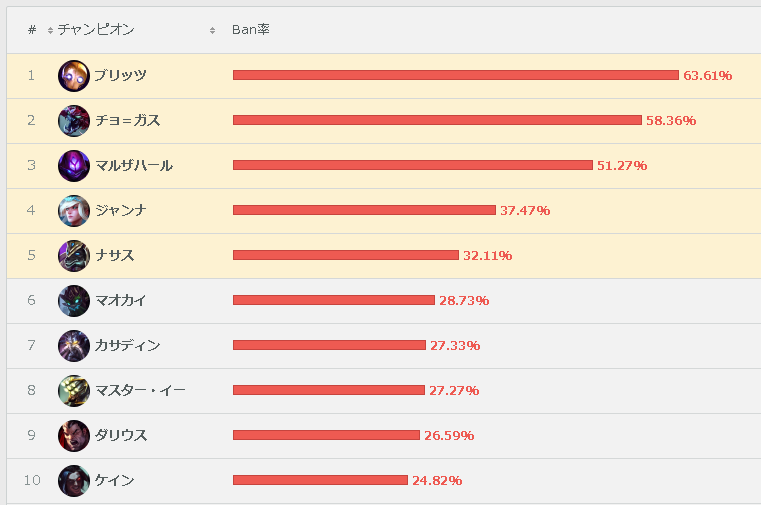The height and width of the screenshot is (505, 761).
Task: Click the 24.82% percentage value
Action: coord(437,480)
